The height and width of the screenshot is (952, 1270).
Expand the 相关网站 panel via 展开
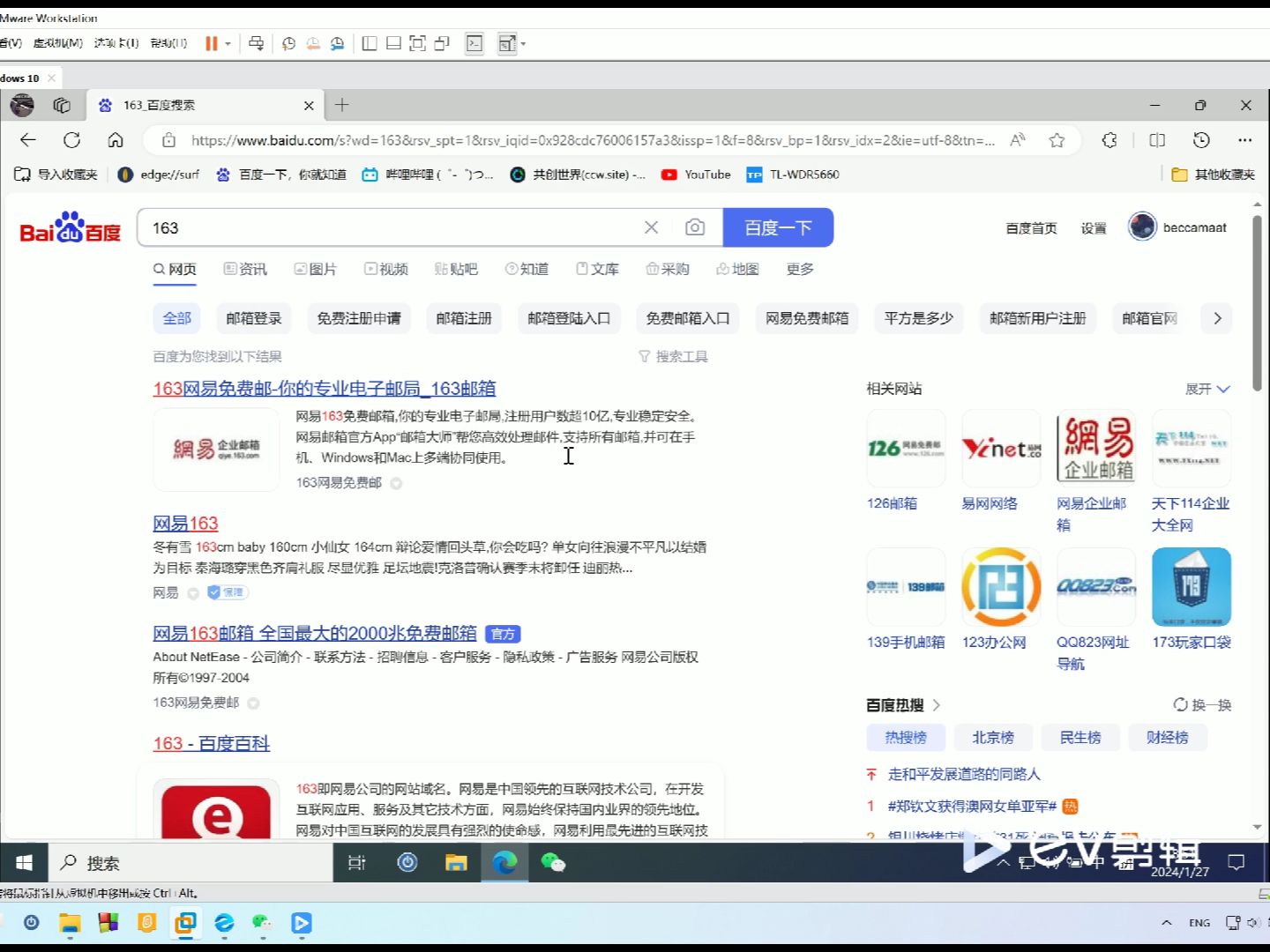(x=1207, y=389)
